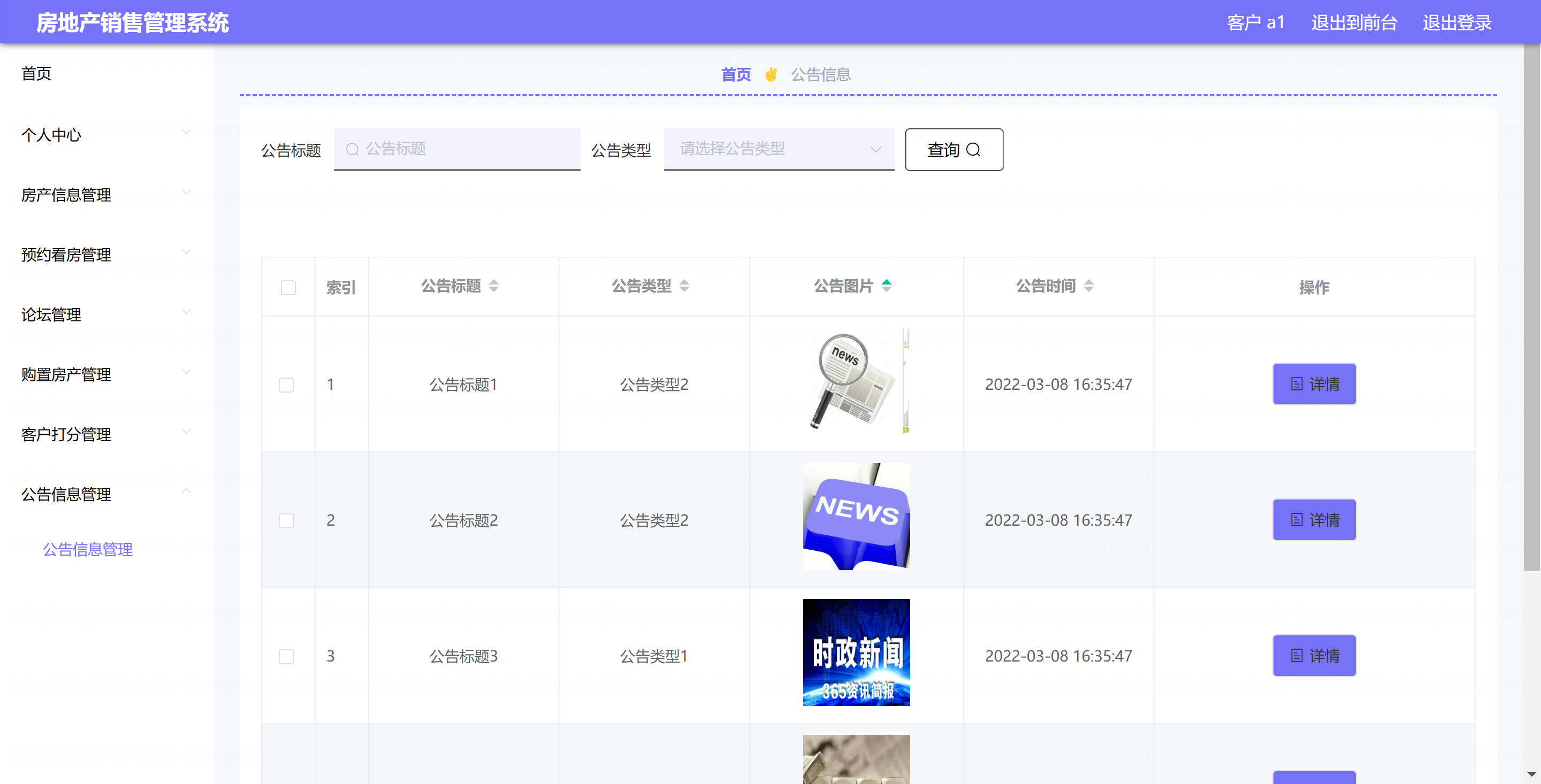Click the peace-hand breadcrumb separator icon

tap(771, 75)
